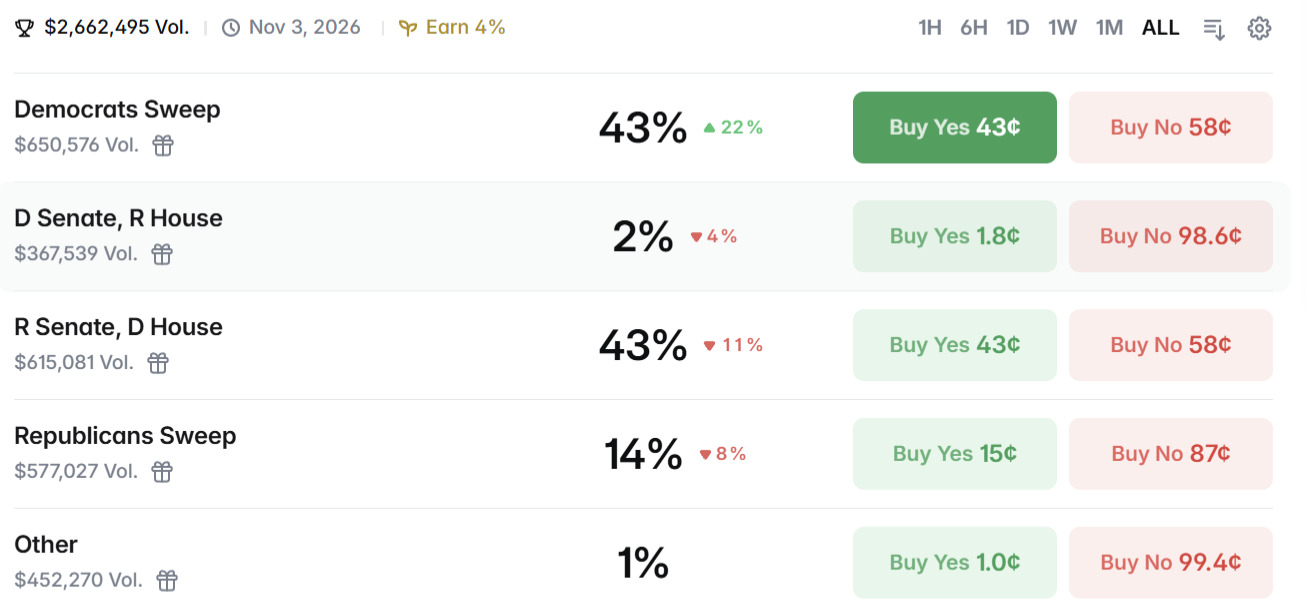
Task: Click the gift icon under Democrats Sweep
Action: pyautogui.click(x=163, y=146)
